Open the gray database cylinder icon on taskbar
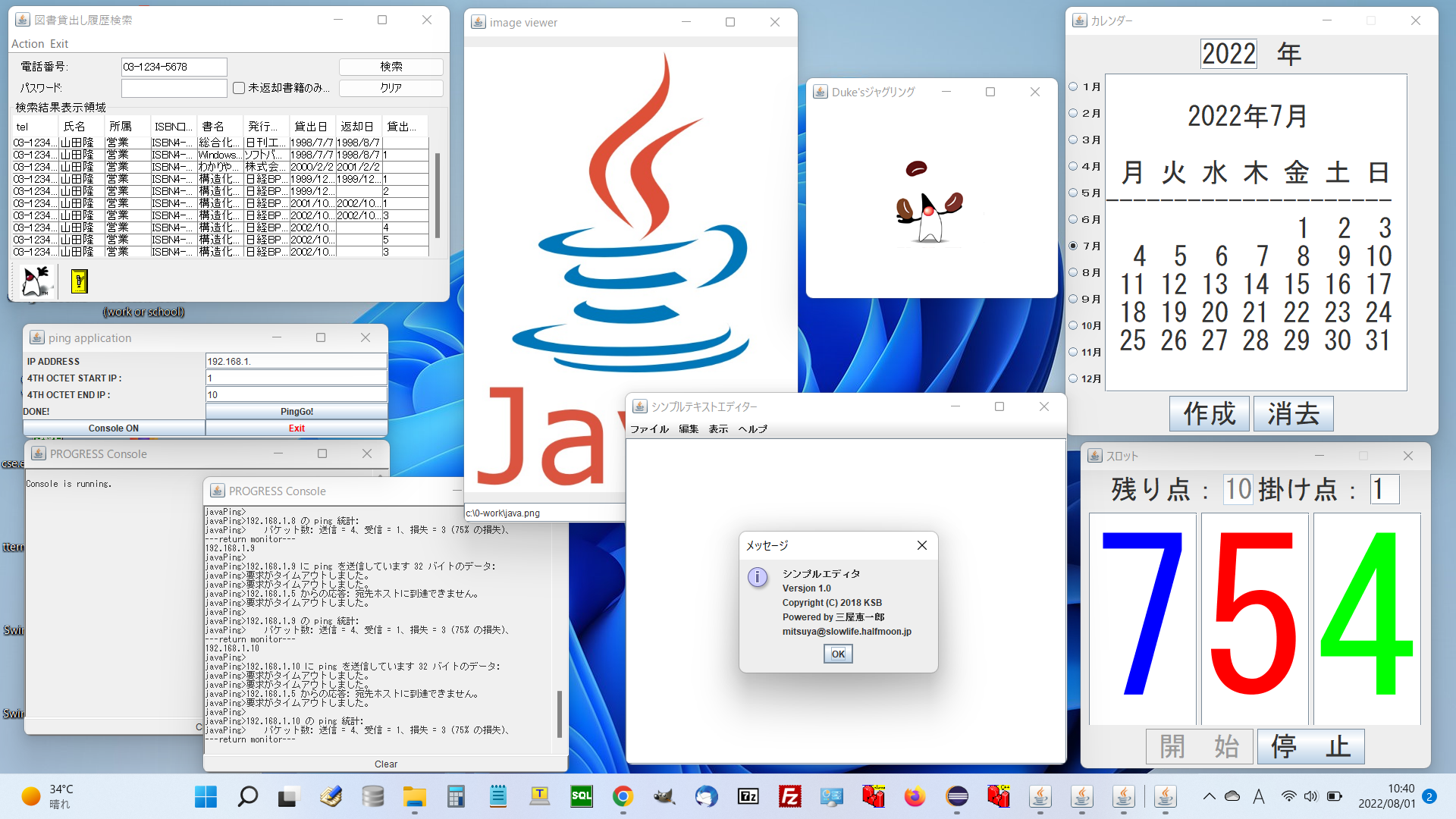Screen dimensions: 1456x819 click(x=372, y=796)
